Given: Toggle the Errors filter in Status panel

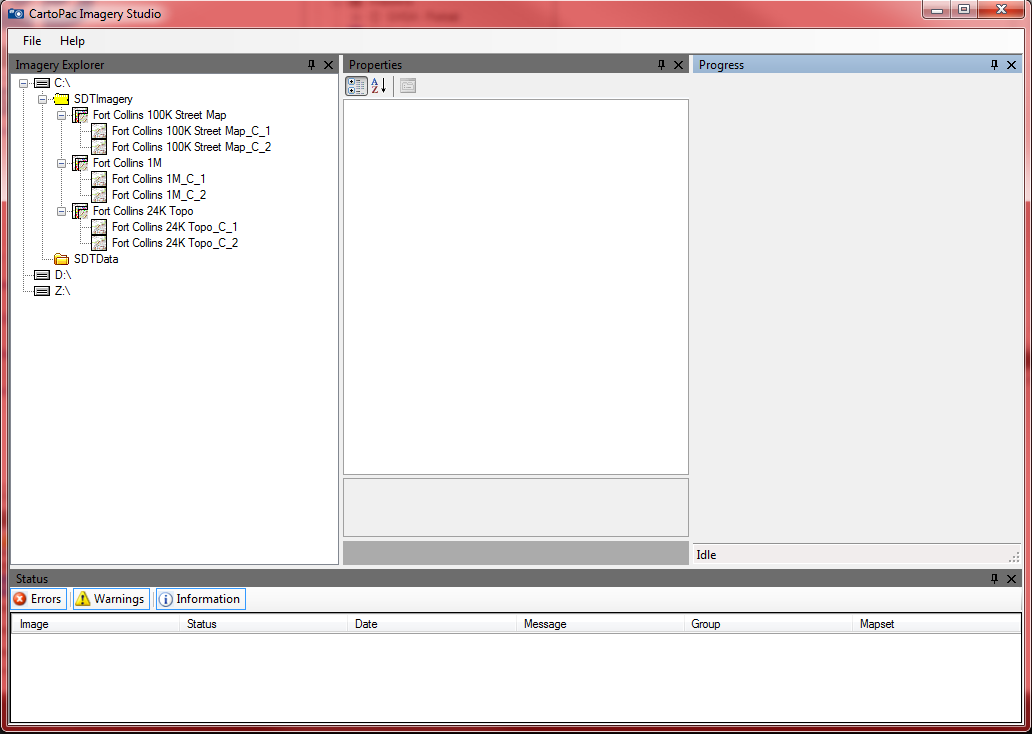Looking at the screenshot, I should click(39, 599).
